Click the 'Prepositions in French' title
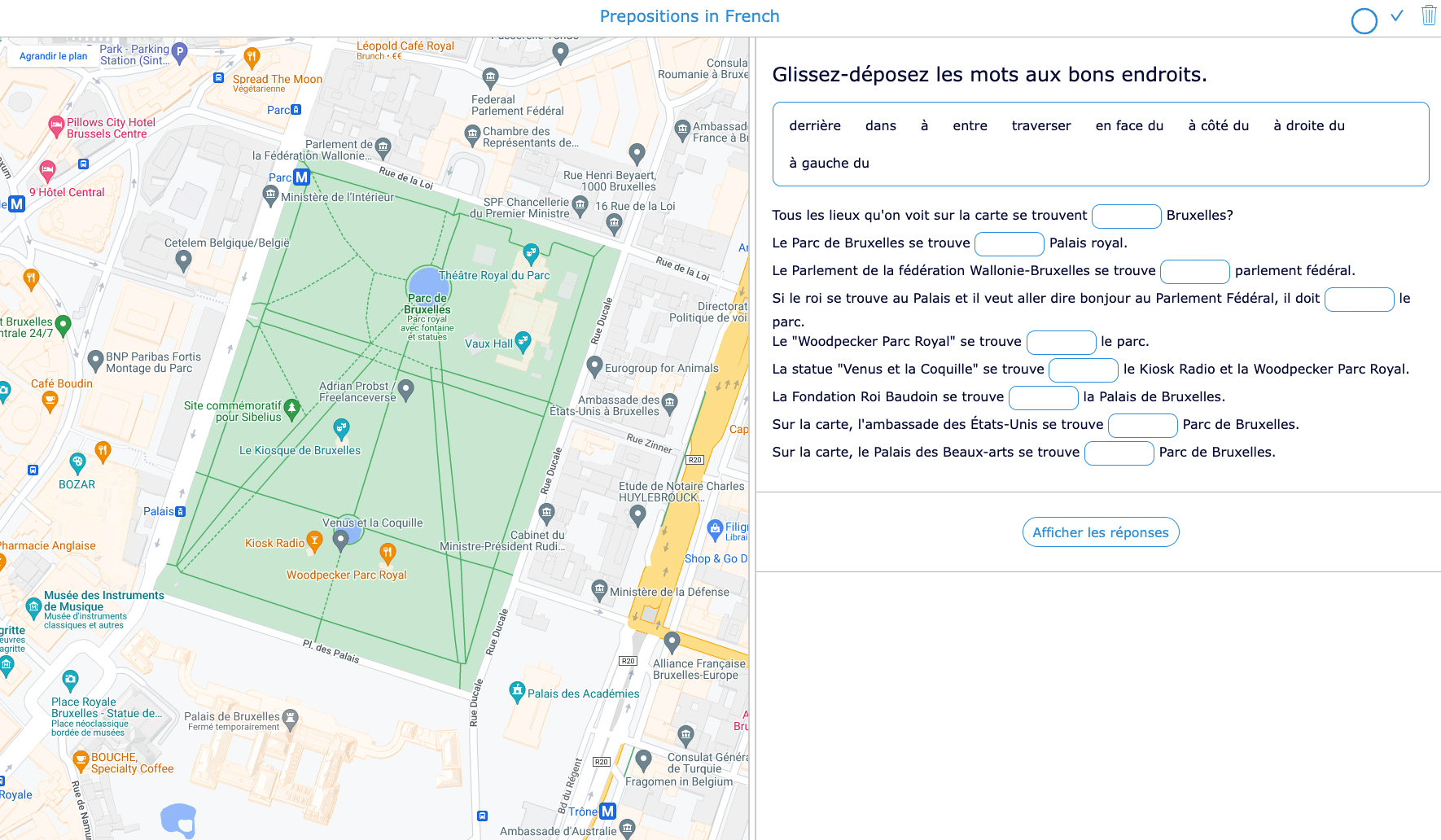 [690, 16]
